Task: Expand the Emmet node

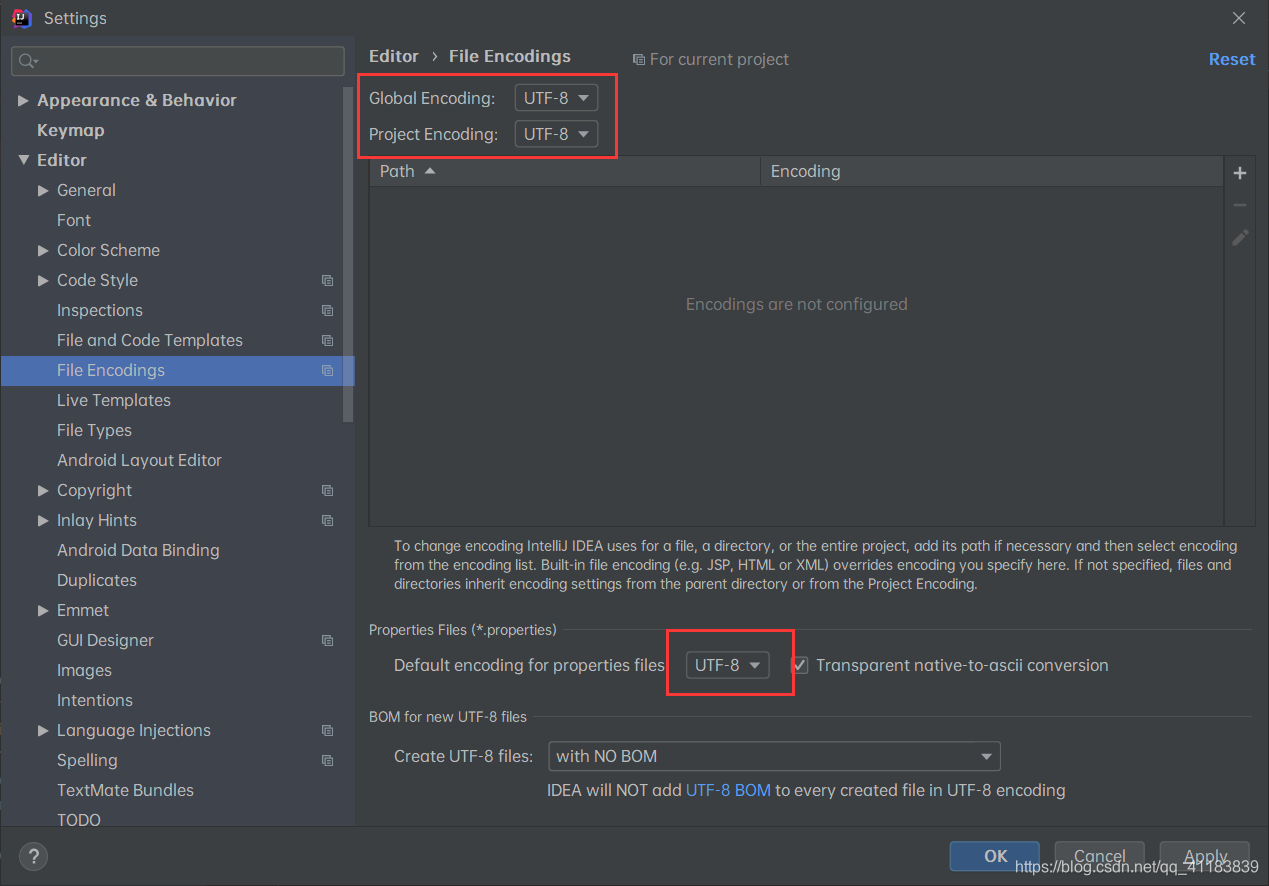Action: (x=43, y=611)
